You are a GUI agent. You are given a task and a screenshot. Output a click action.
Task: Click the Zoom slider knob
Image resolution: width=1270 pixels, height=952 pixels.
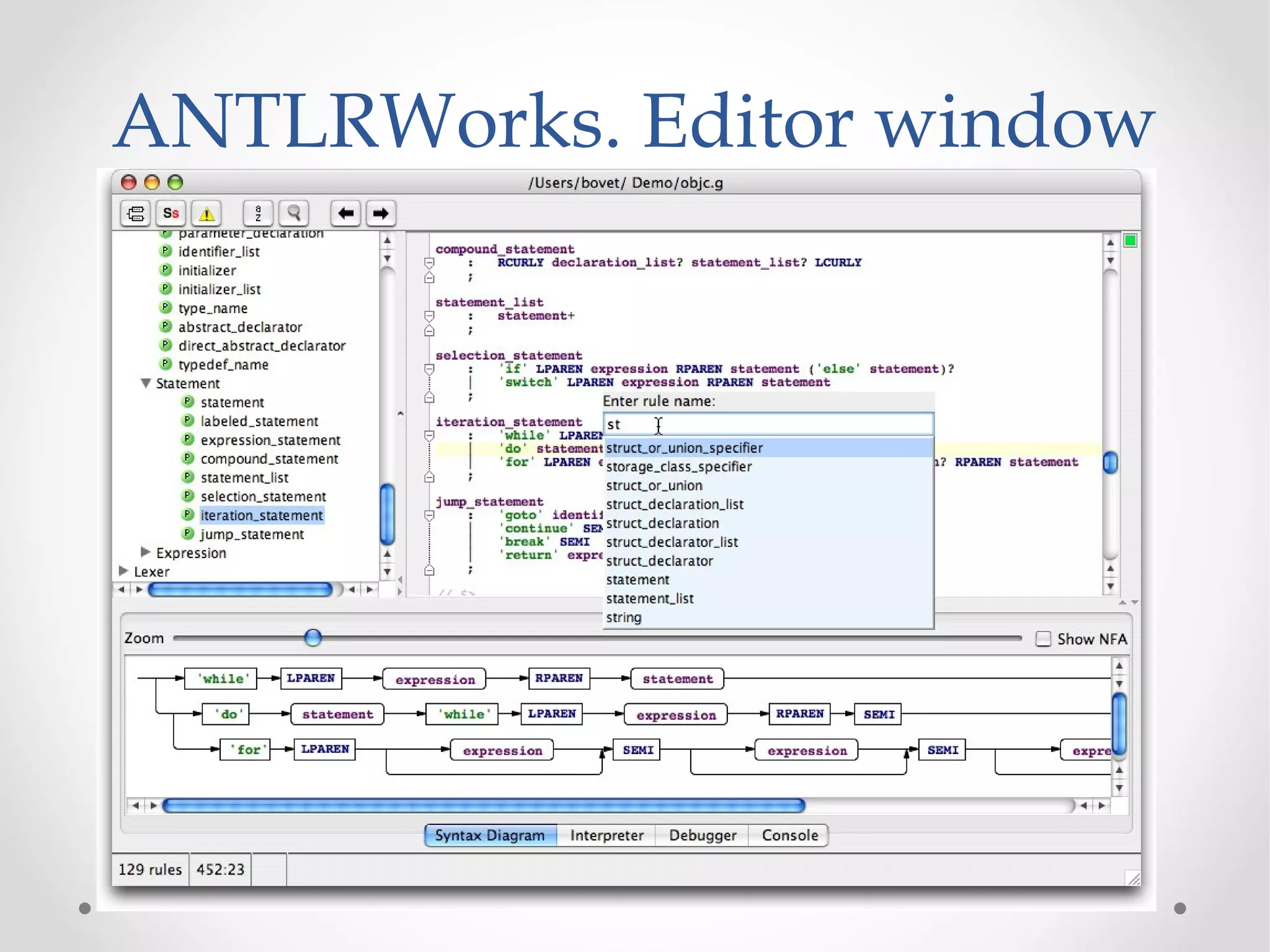tap(313, 637)
